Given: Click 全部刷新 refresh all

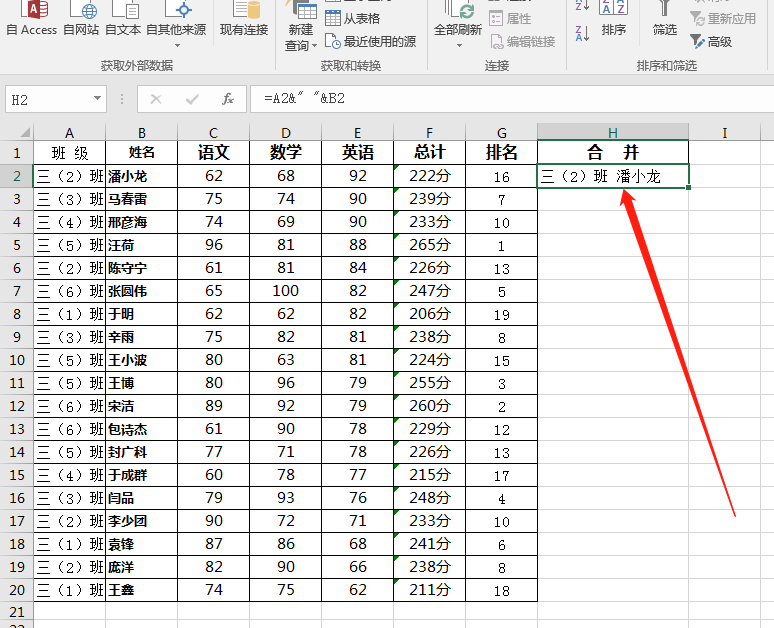Looking at the screenshot, I should pyautogui.click(x=458, y=20).
